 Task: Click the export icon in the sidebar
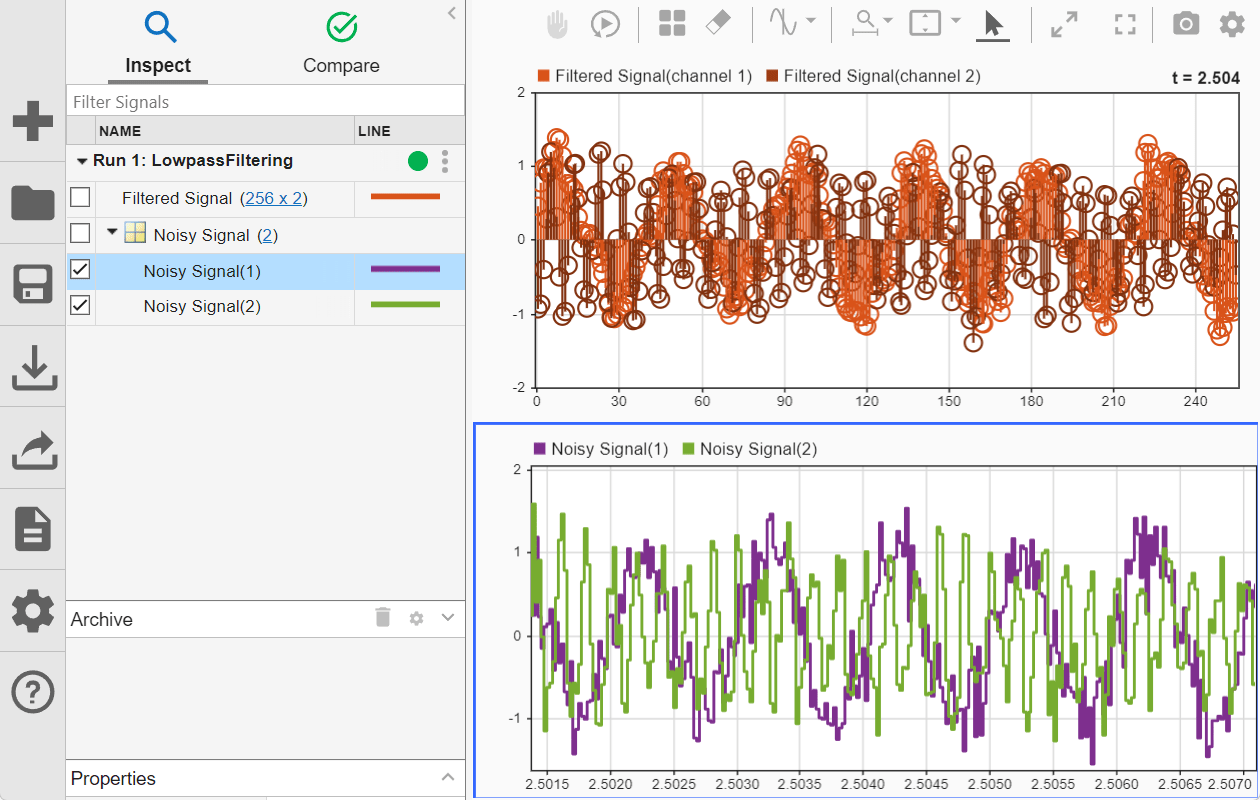click(x=33, y=449)
